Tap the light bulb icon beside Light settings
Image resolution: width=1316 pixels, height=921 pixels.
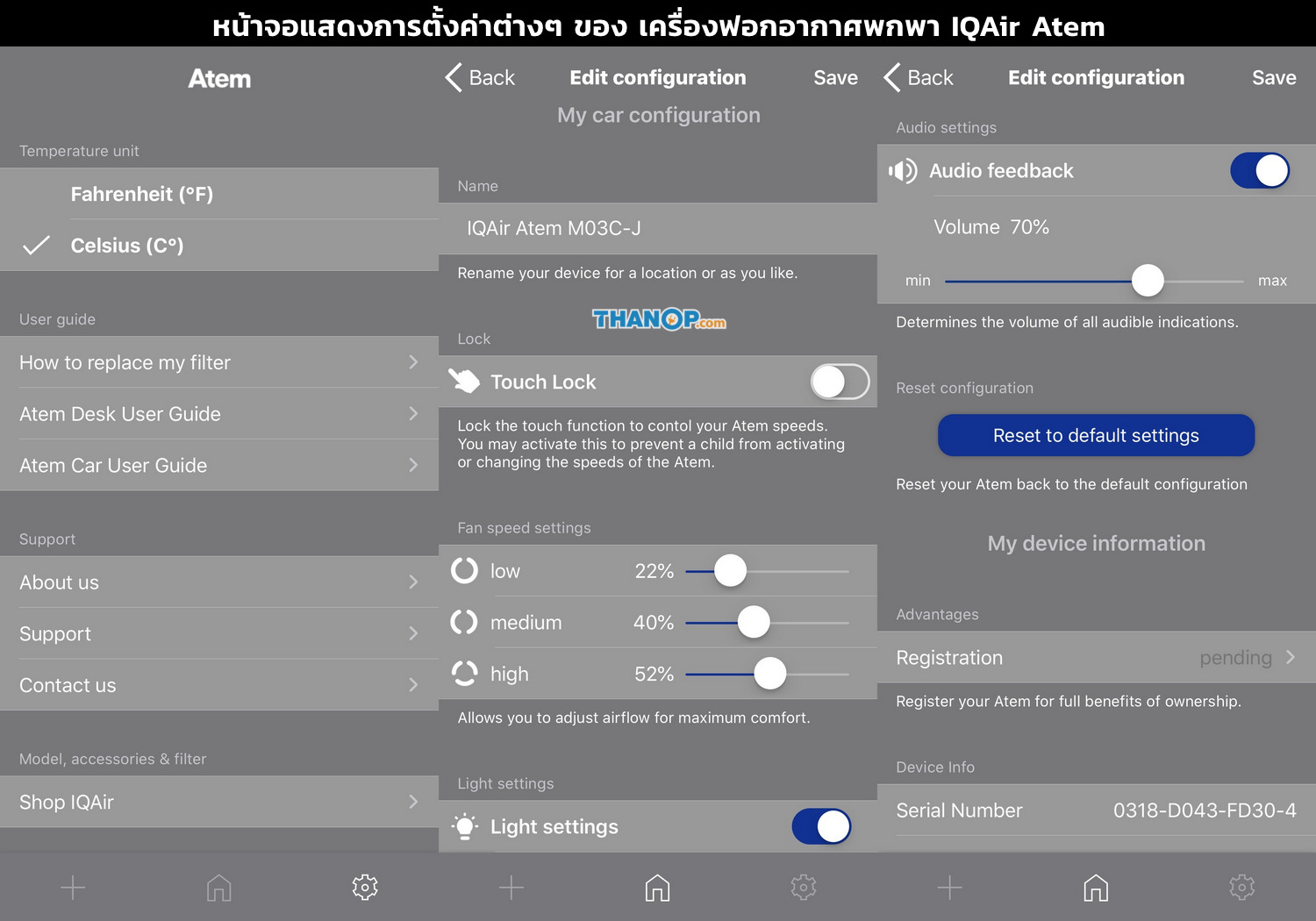pos(464,826)
